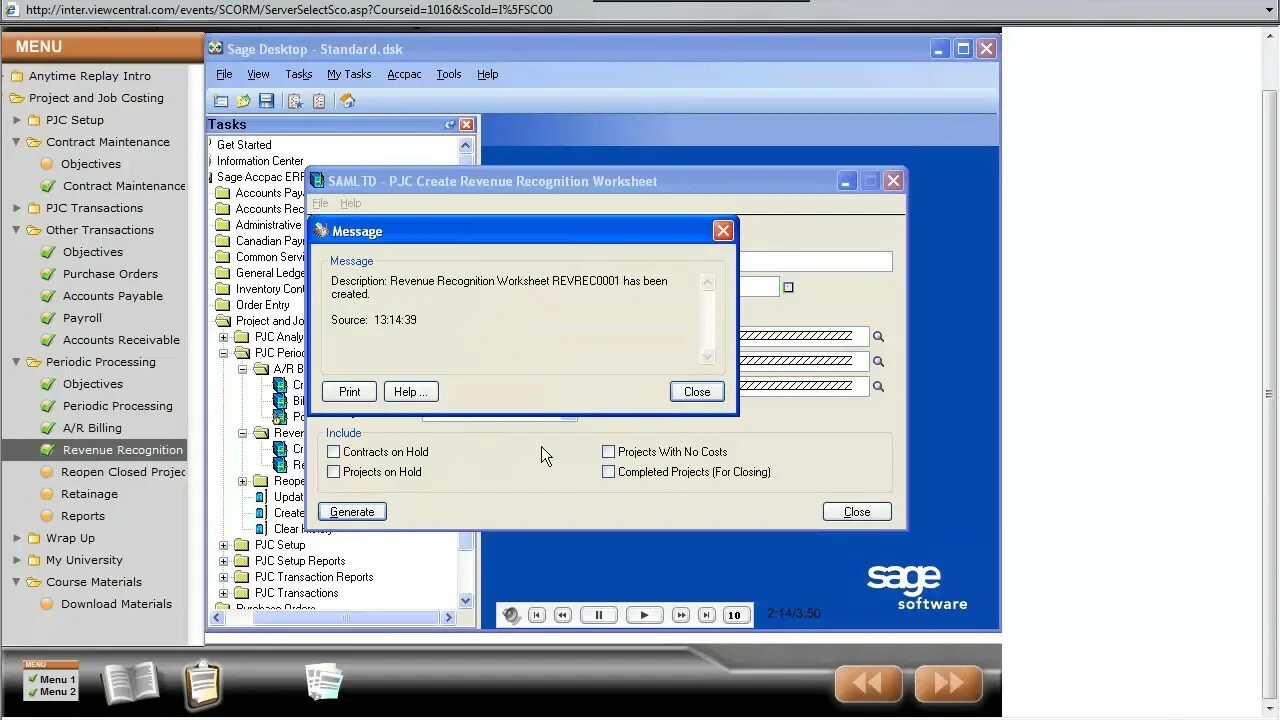Click the home icon in the toolbar
Screen dimensions: 1280x720
346,100
